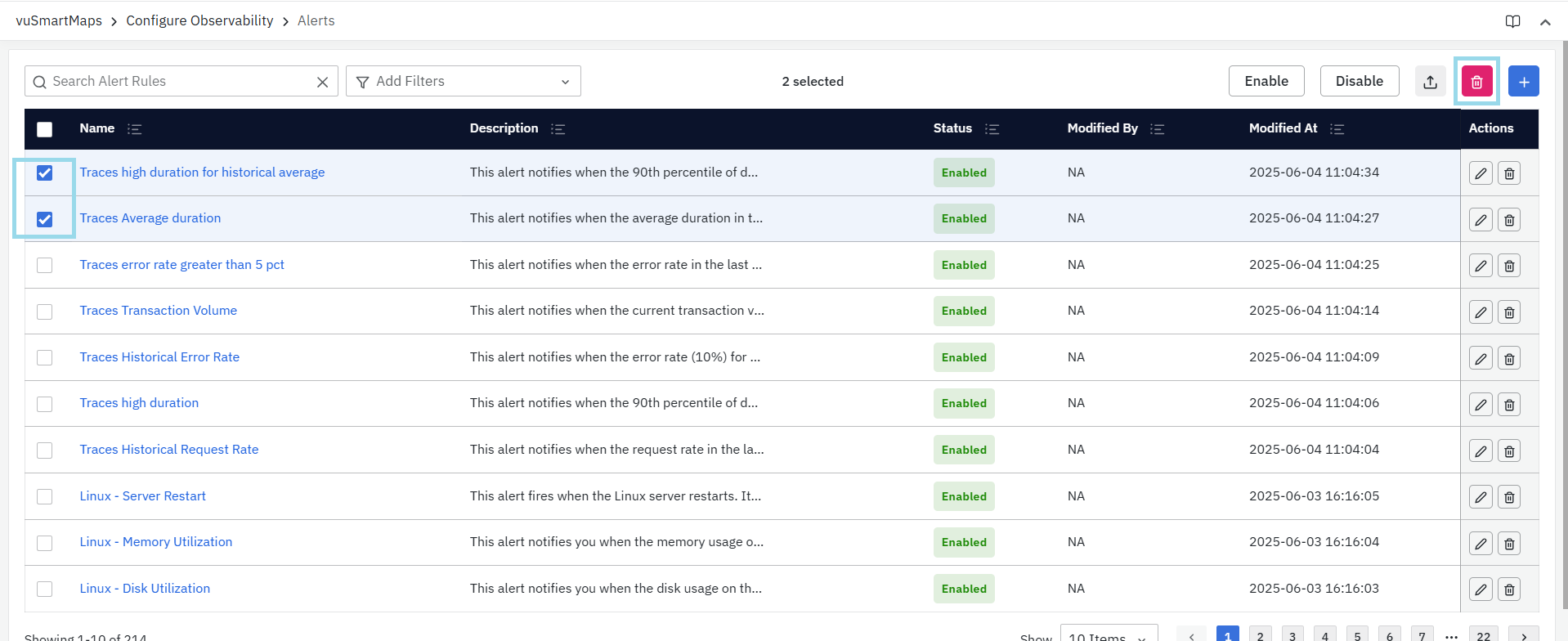This screenshot has height=641, width=1568.
Task: Go to page 2 of alerts
Action: (1260, 635)
